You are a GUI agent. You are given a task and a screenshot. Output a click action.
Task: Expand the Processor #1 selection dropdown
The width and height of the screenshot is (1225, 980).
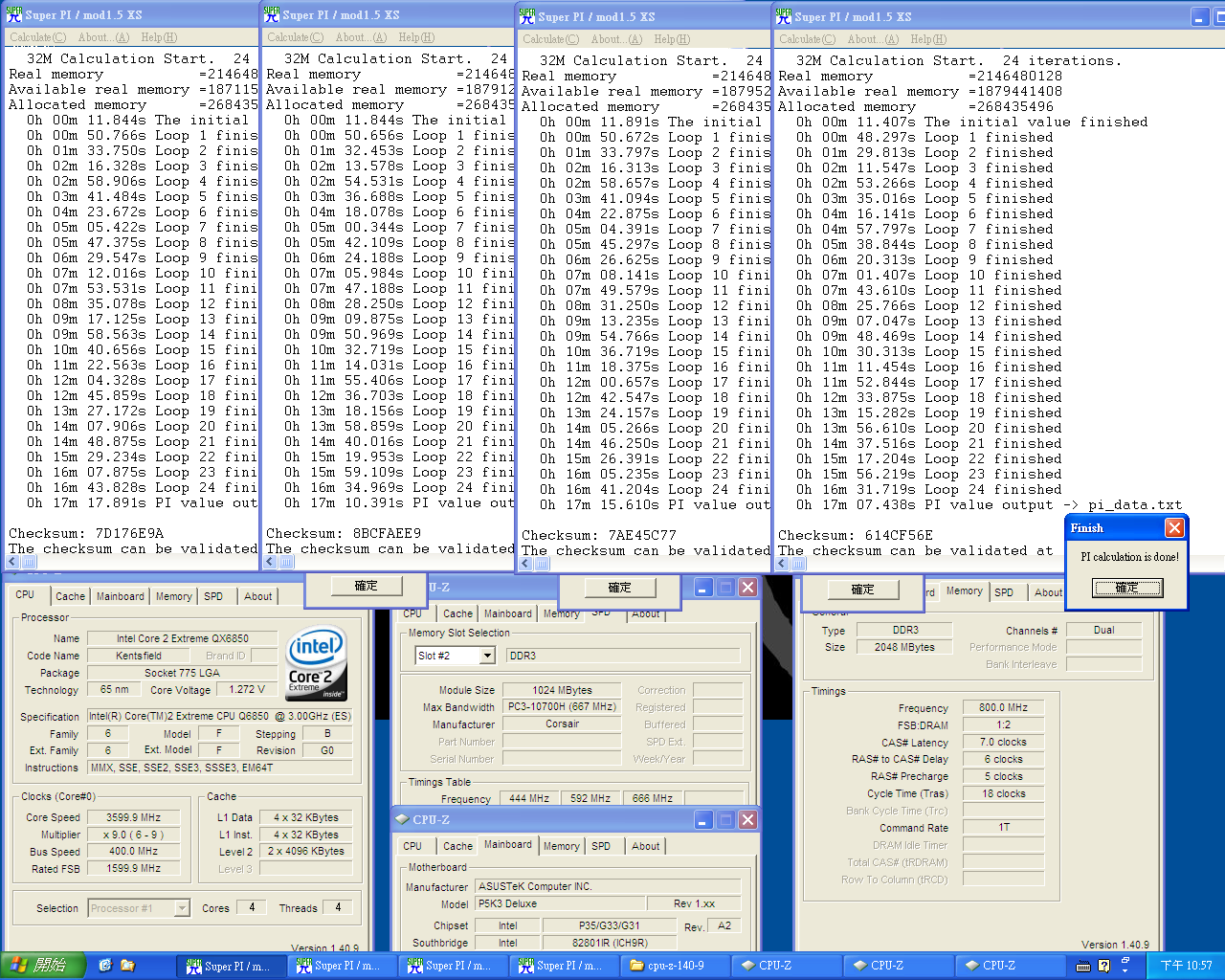click(x=183, y=908)
